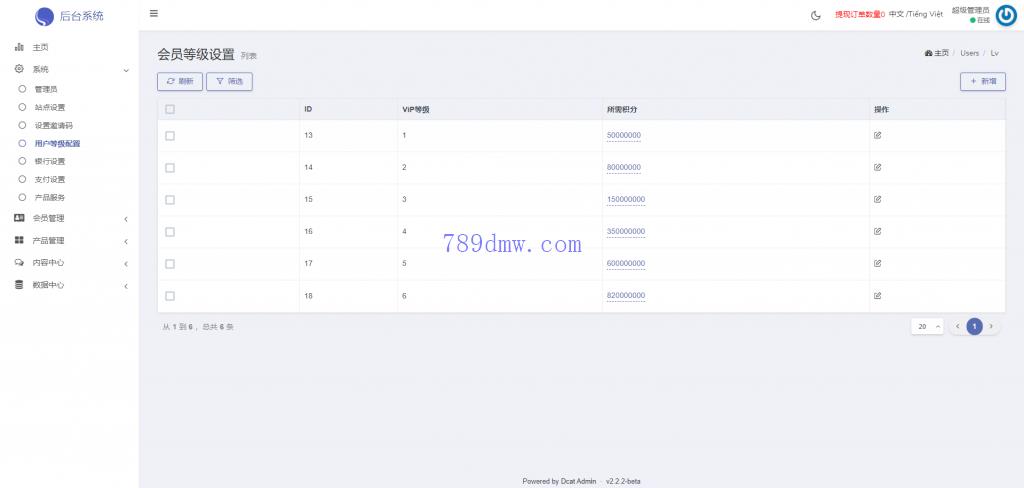
Task: Click the edit icon for ID 18
Action: [x=878, y=296]
